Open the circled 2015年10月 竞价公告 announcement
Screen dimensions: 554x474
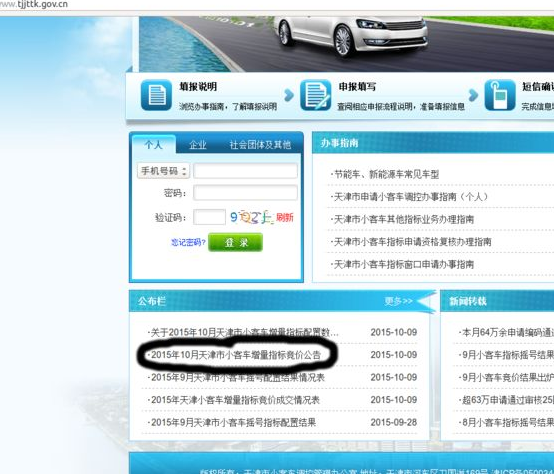point(235,355)
